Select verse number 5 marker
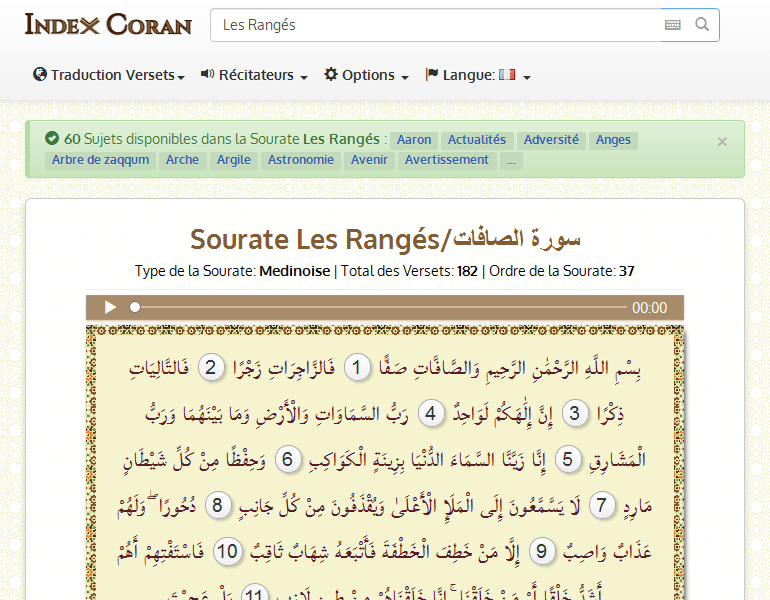This screenshot has height=600, width=770. click(x=568, y=460)
